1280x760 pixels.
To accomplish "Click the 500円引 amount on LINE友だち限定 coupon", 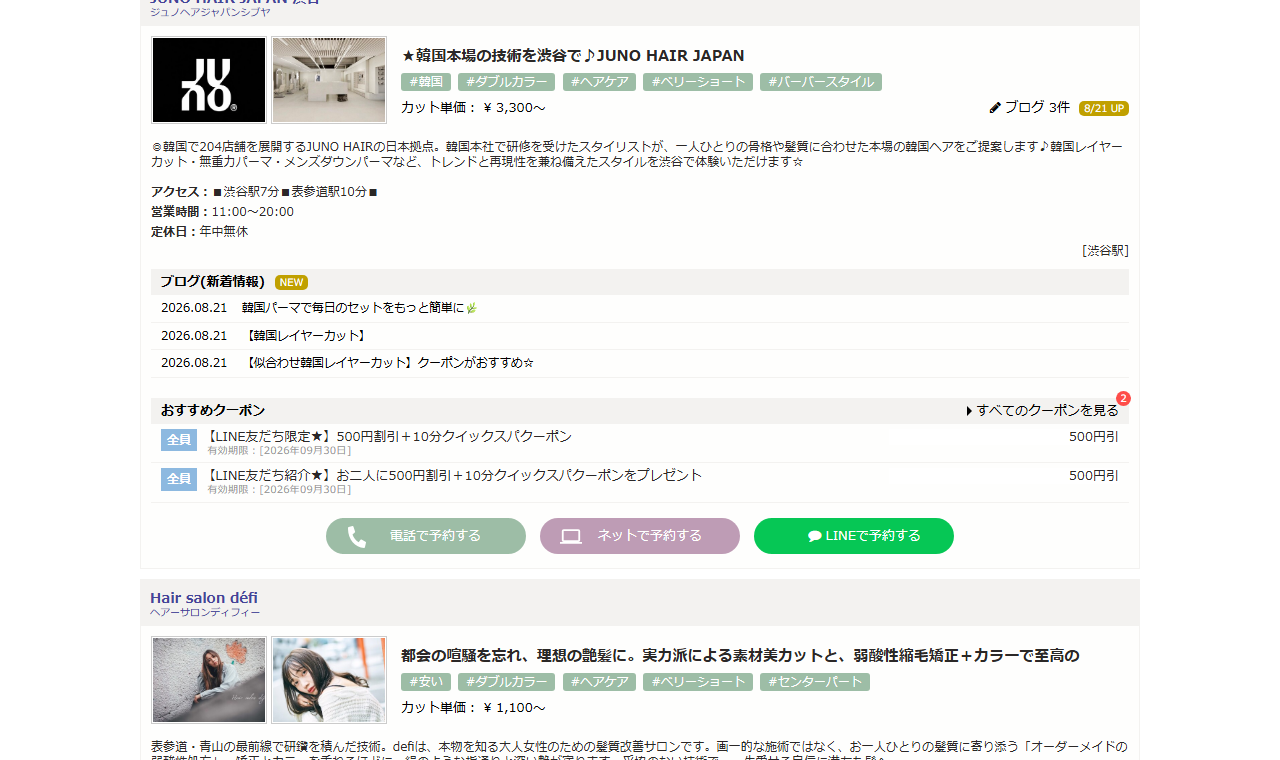I will pyautogui.click(x=1094, y=436).
